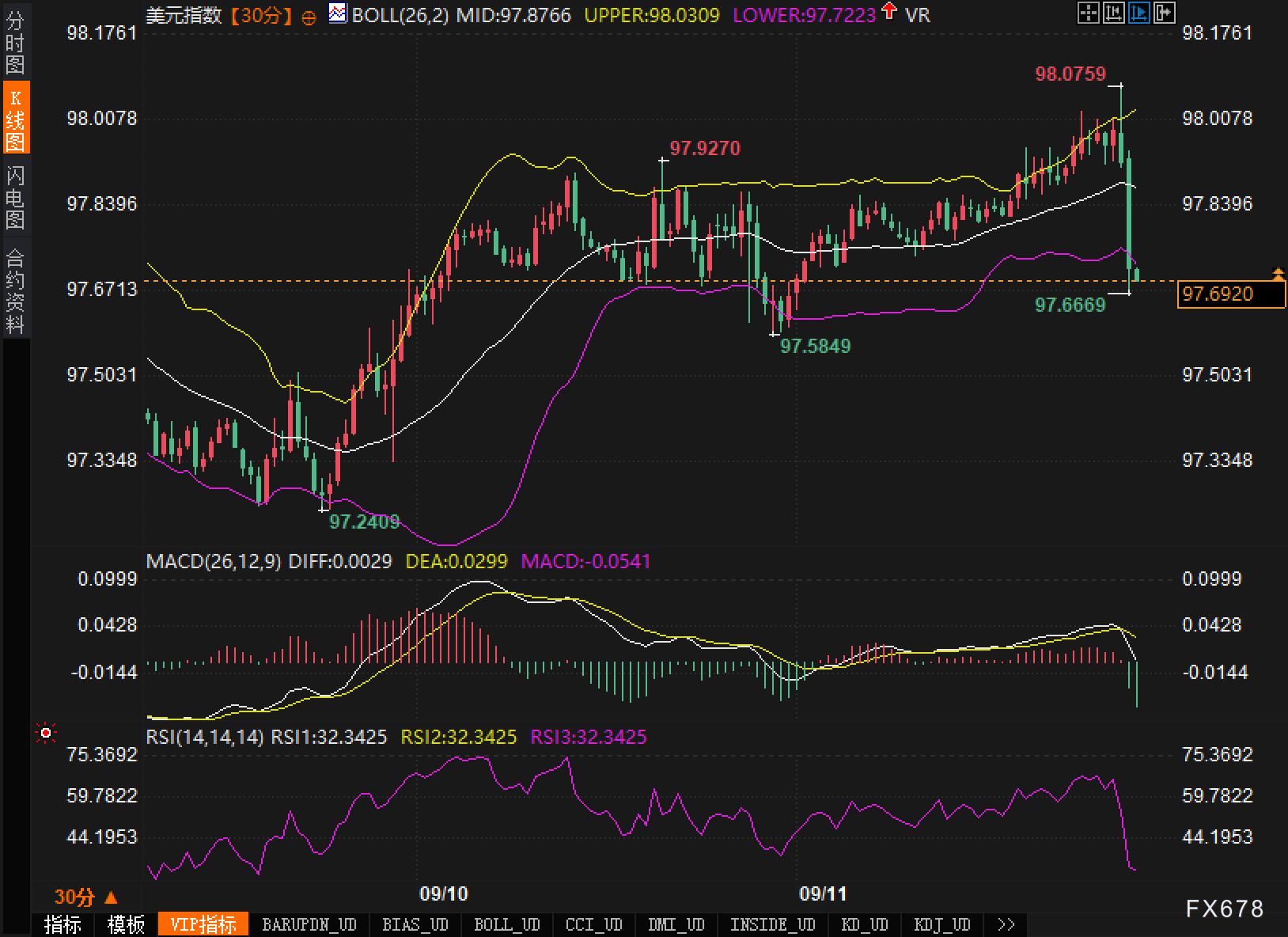This screenshot has width=1288, height=937.
Task: Click the crosshair cursor icon in the top toolbar
Action: tap(1089, 13)
